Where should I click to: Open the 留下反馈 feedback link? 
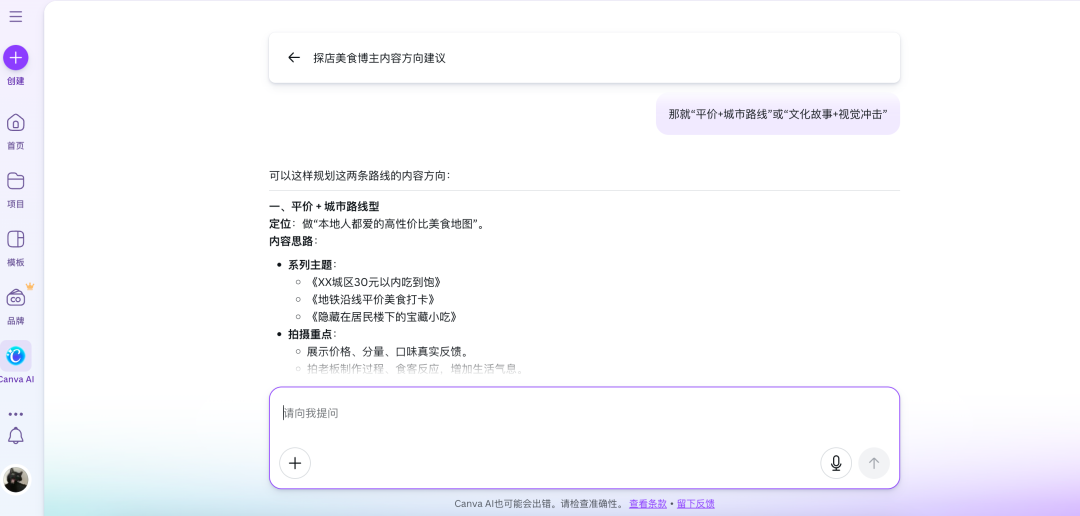695,504
